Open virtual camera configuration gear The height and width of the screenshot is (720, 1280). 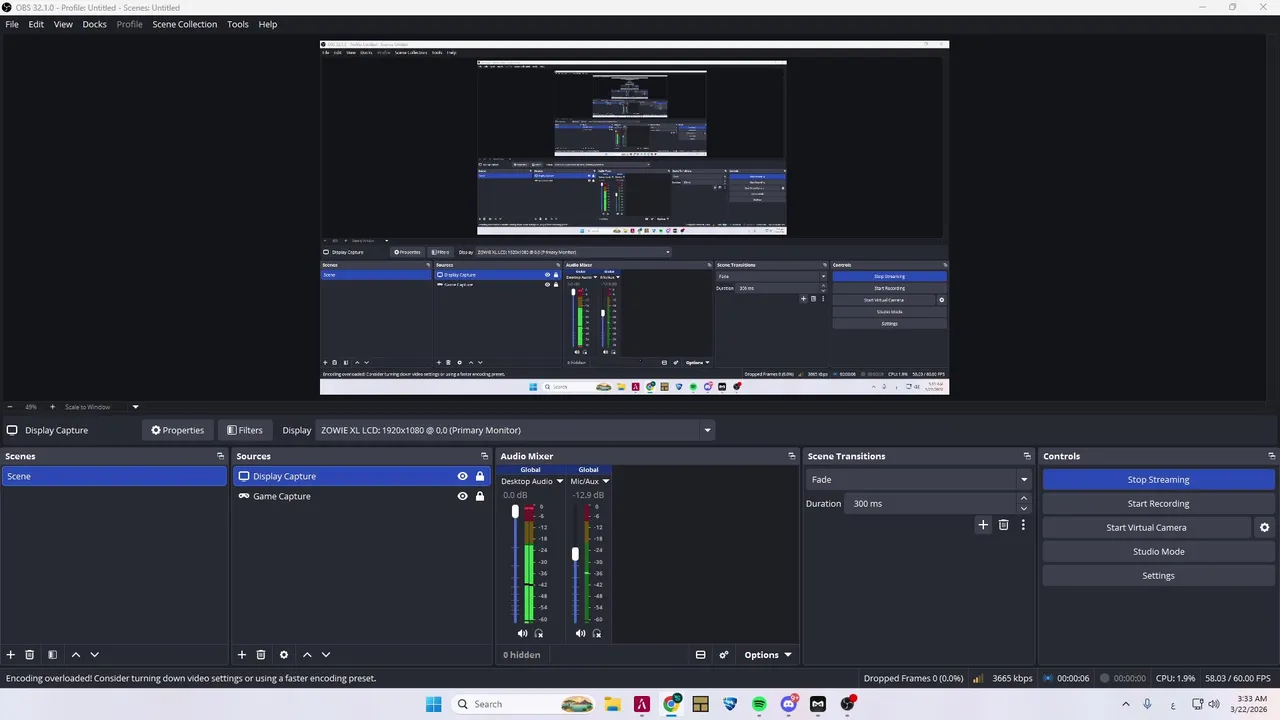click(1264, 527)
